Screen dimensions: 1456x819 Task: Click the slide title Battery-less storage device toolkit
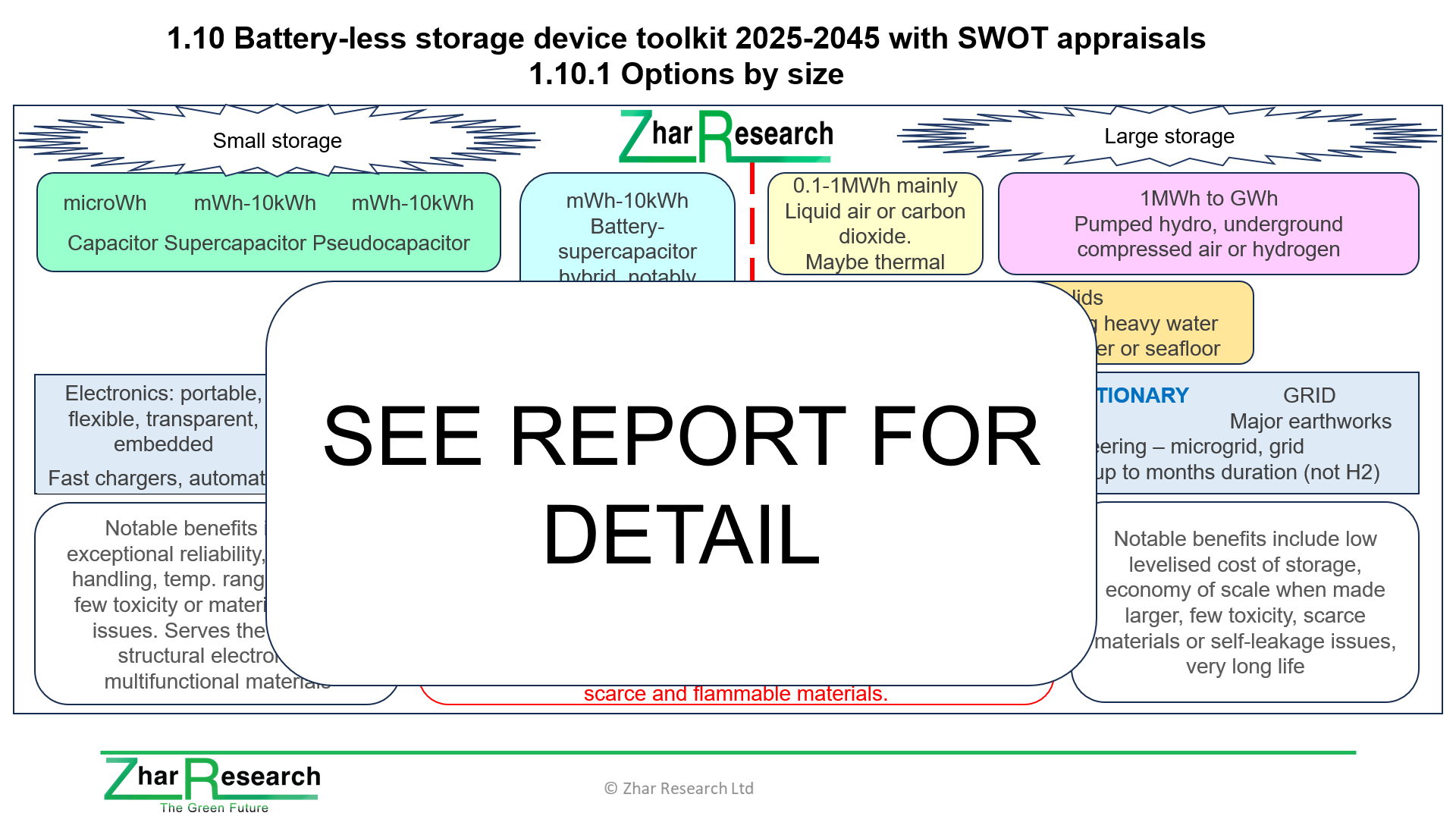686,39
